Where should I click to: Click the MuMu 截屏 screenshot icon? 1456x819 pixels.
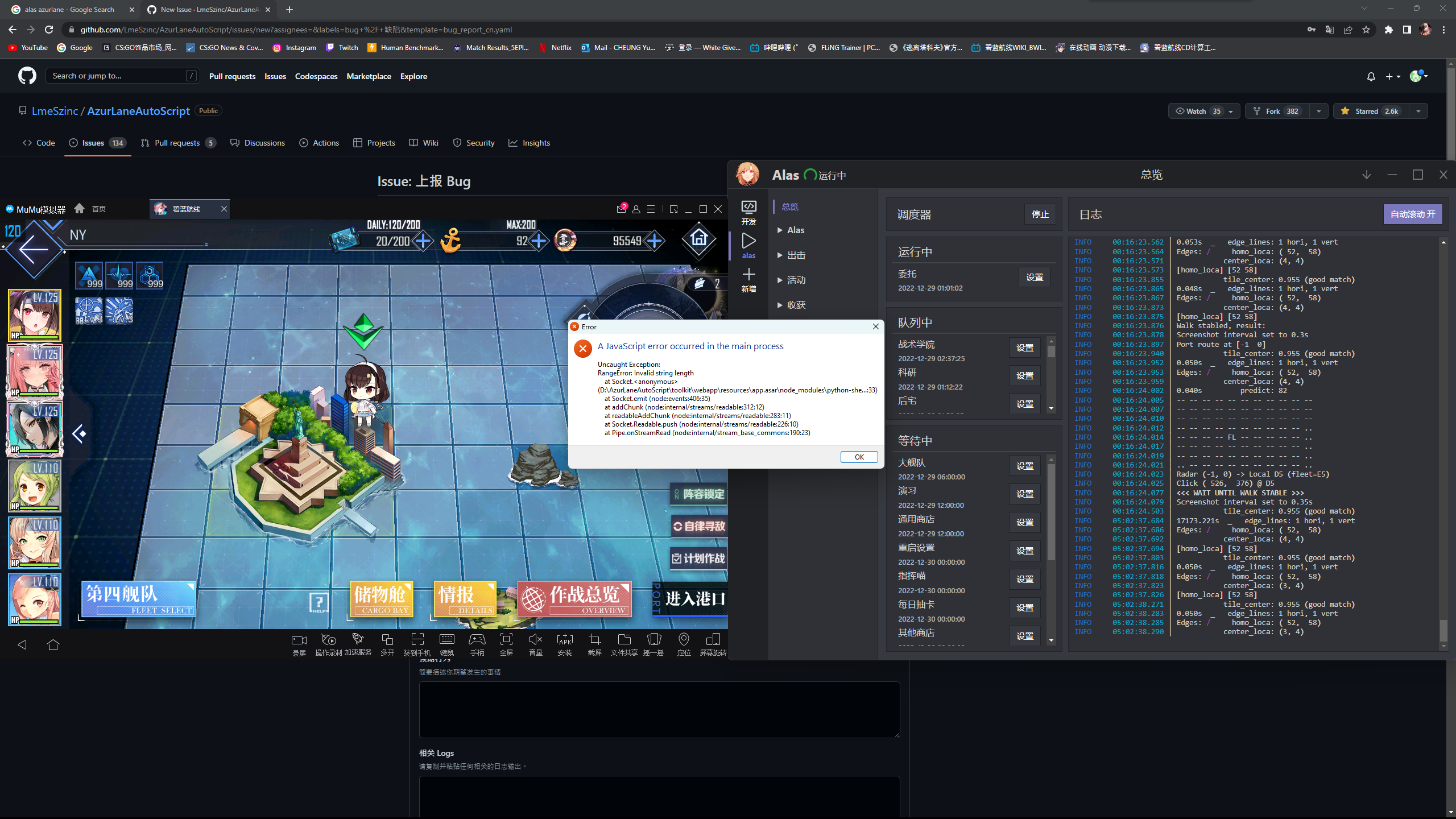(594, 640)
